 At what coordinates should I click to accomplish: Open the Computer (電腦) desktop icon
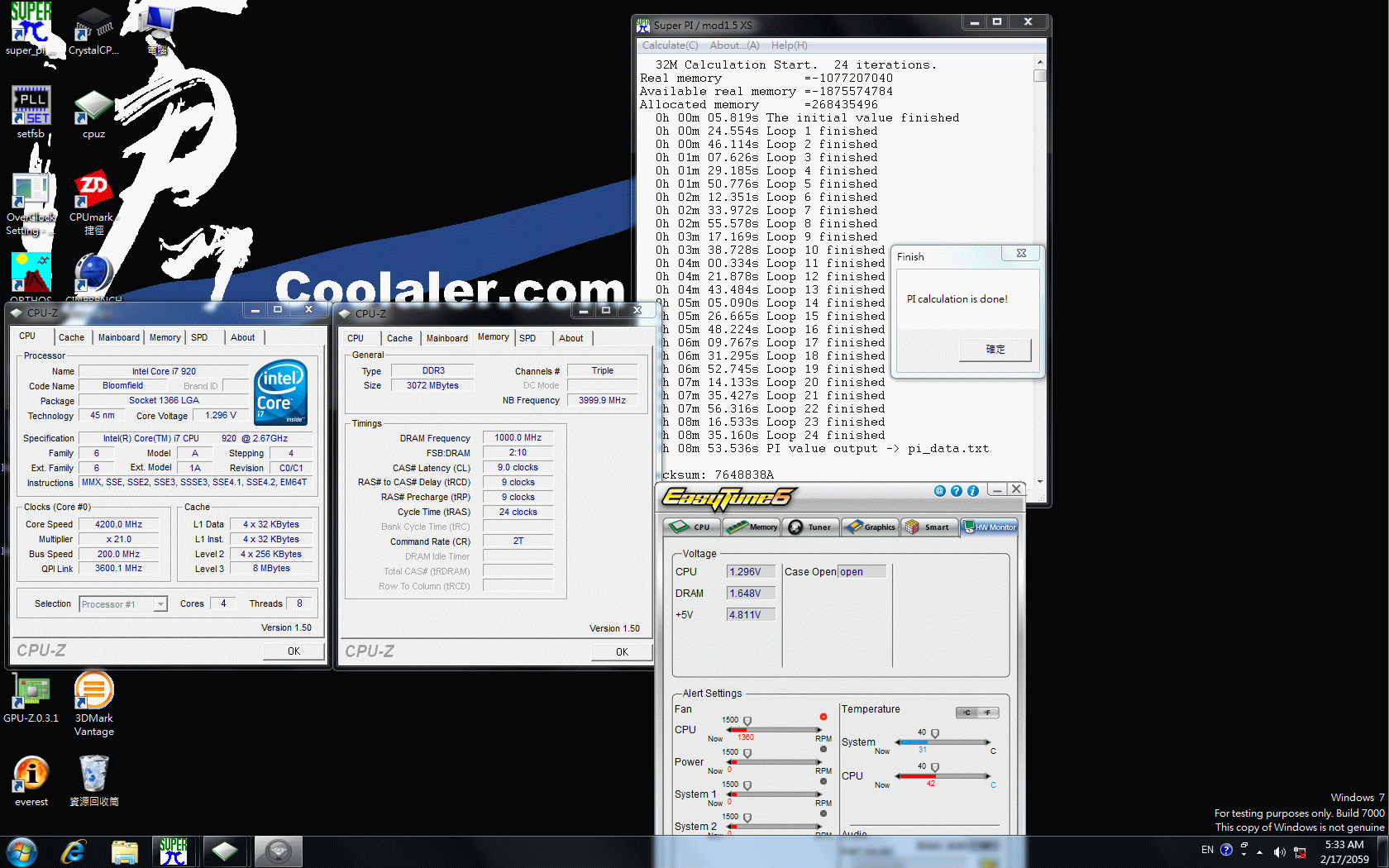click(157, 28)
